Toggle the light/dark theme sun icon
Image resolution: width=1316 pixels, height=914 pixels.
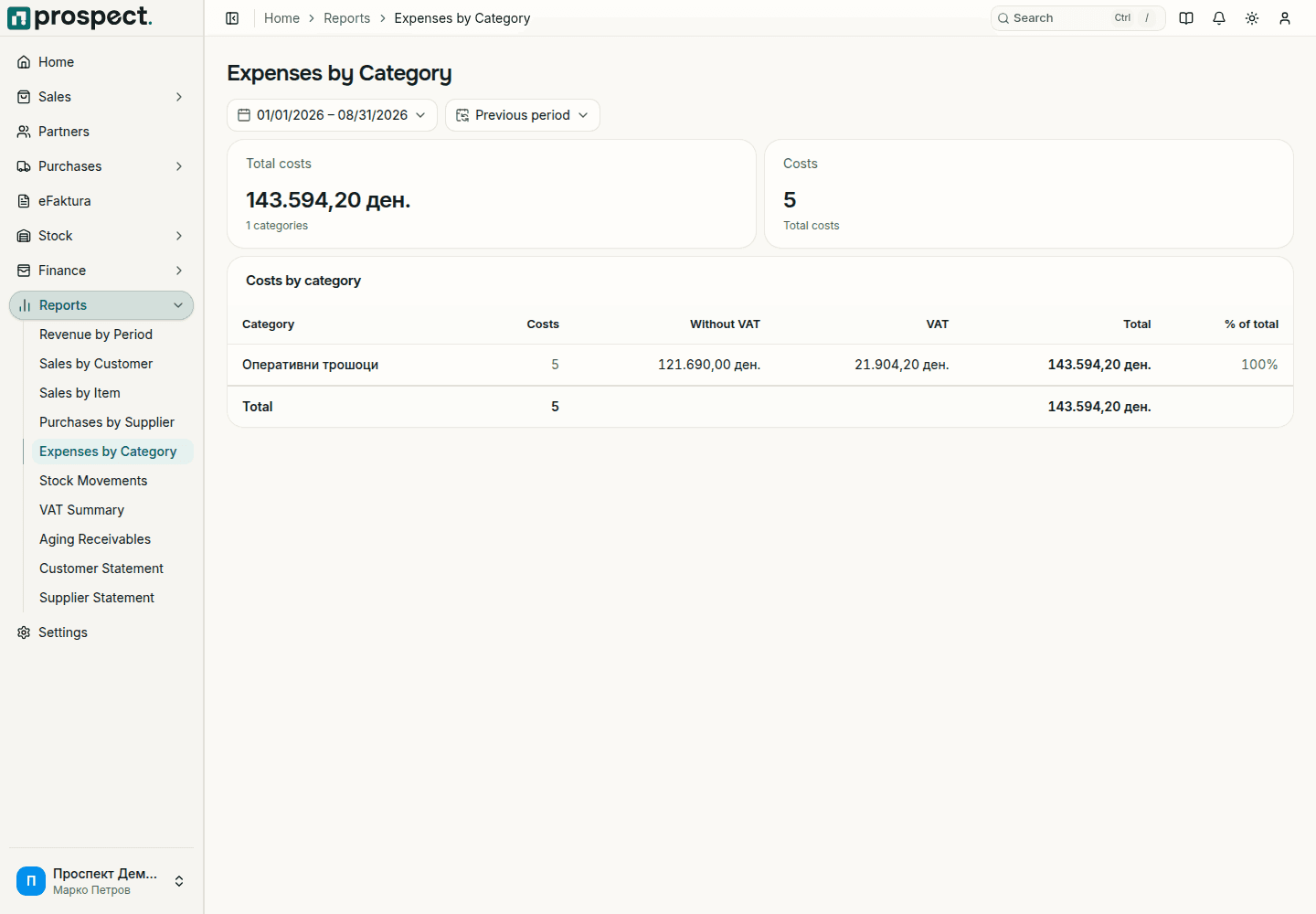(1252, 18)
